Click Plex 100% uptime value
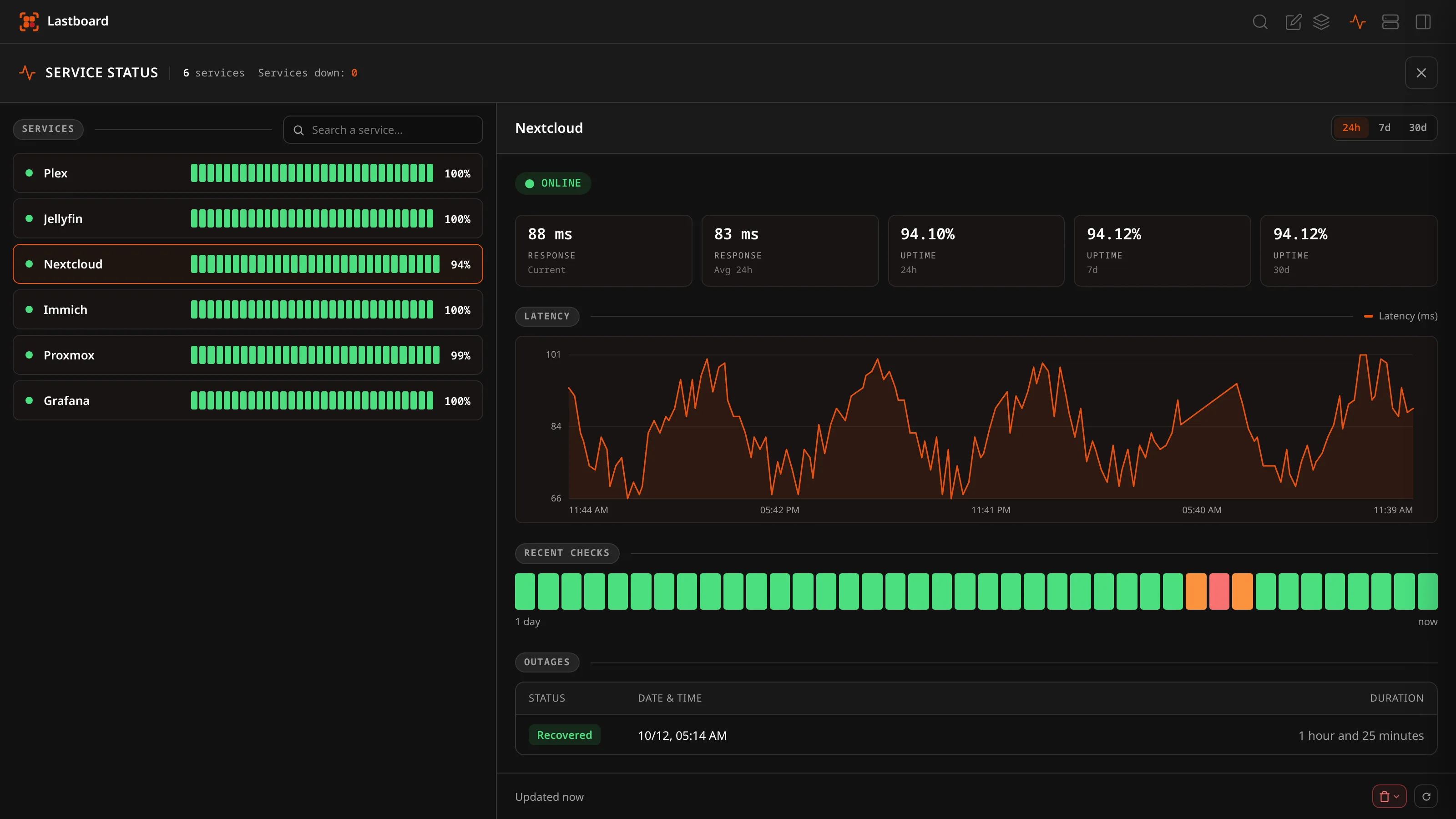Viewport: 1456px width, 819px height. (x=457, y=173)
